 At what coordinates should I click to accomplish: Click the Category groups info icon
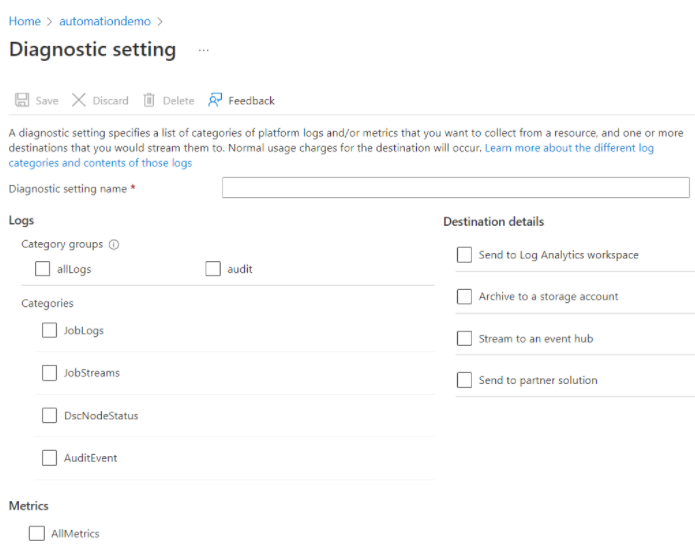tap(114, 245)
